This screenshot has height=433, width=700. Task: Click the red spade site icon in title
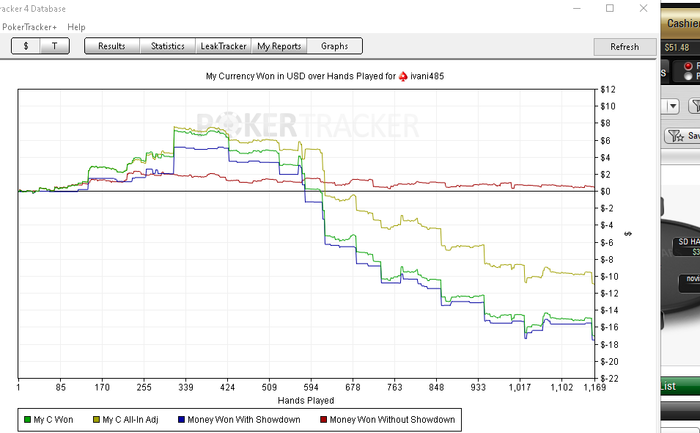coord(403,76)
